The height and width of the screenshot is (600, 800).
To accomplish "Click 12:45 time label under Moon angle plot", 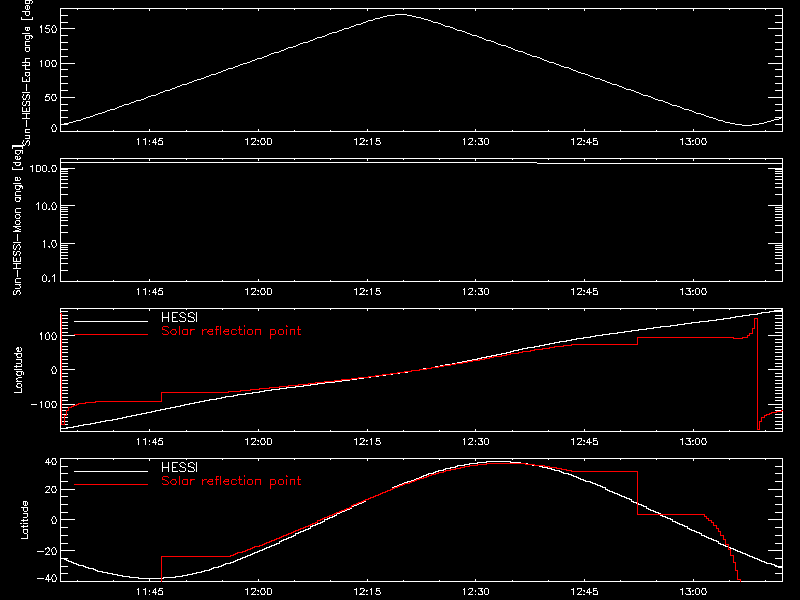I will click(584, 291).
